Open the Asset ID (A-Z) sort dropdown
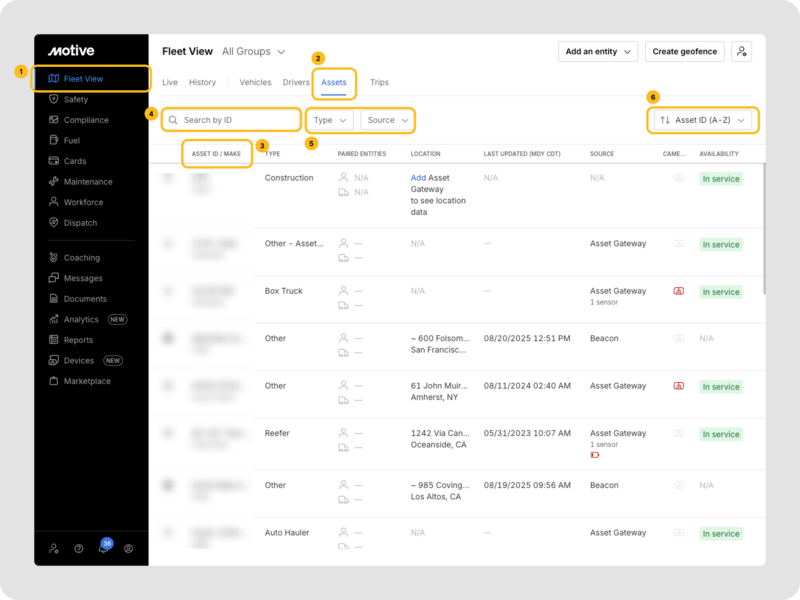This screenshot has width=800, height=600. tap(703, 120)
